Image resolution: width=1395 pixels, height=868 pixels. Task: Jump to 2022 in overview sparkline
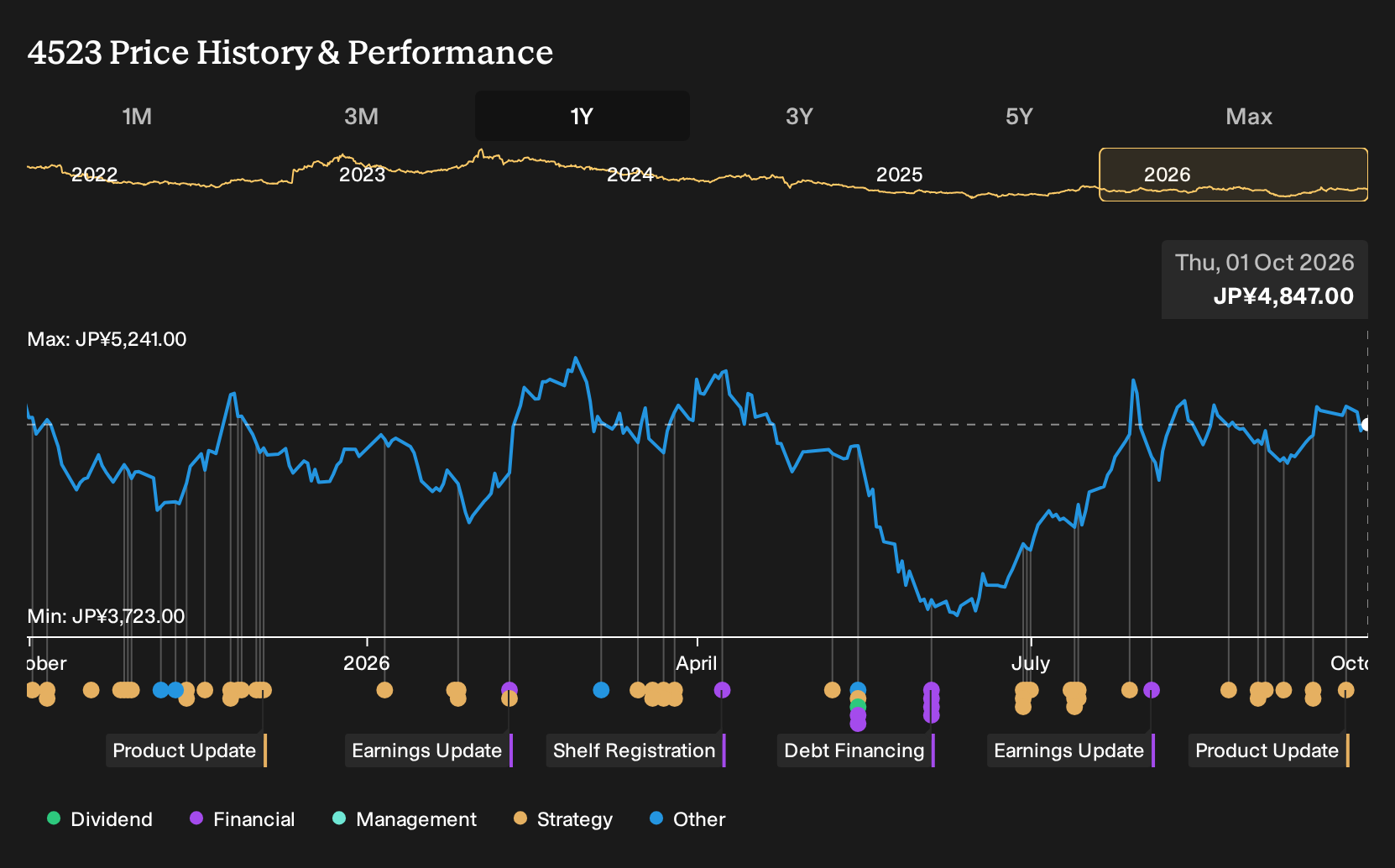click(94, 175)
